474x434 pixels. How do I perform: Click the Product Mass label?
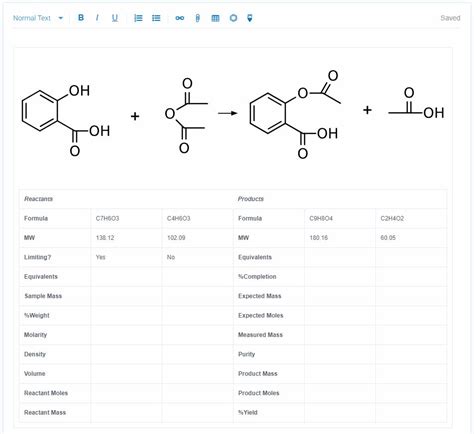pyautogui.click(x=257, y=373)
